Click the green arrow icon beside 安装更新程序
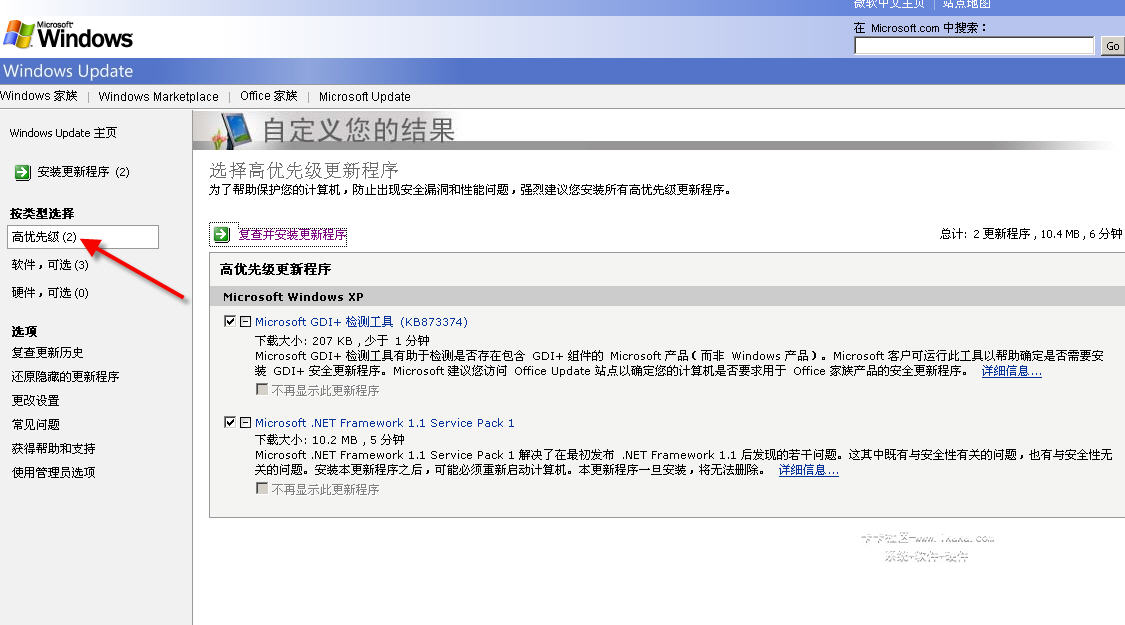 pyautogui.click(x=23, y=172)
